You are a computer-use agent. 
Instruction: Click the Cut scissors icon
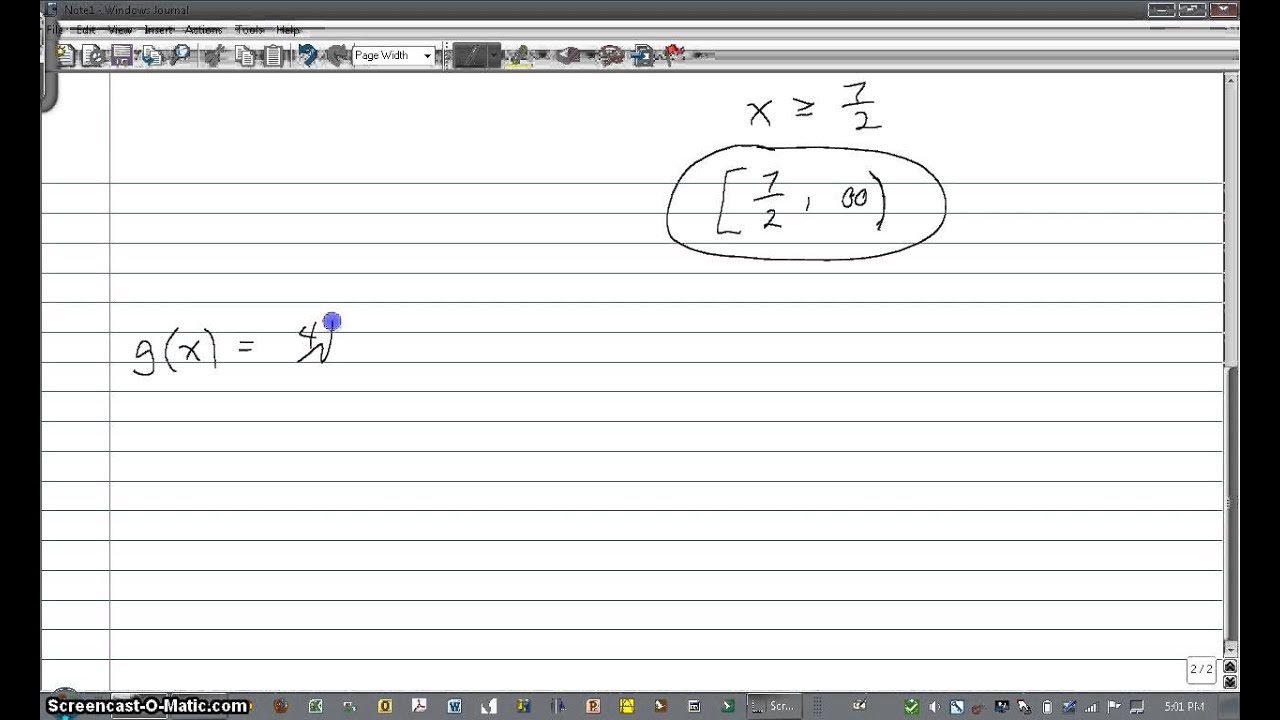213,56
